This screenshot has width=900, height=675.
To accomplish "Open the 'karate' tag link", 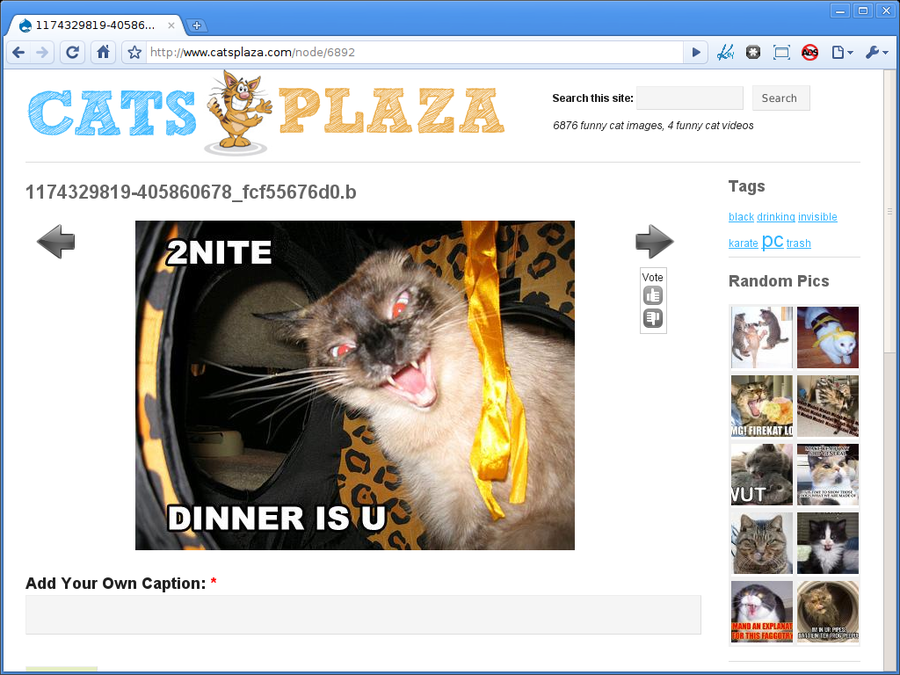I will click(743, 243).
